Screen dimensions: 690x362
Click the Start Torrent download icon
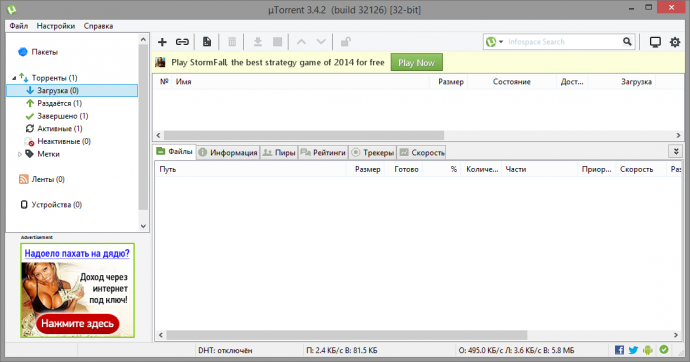click(257, 42)
